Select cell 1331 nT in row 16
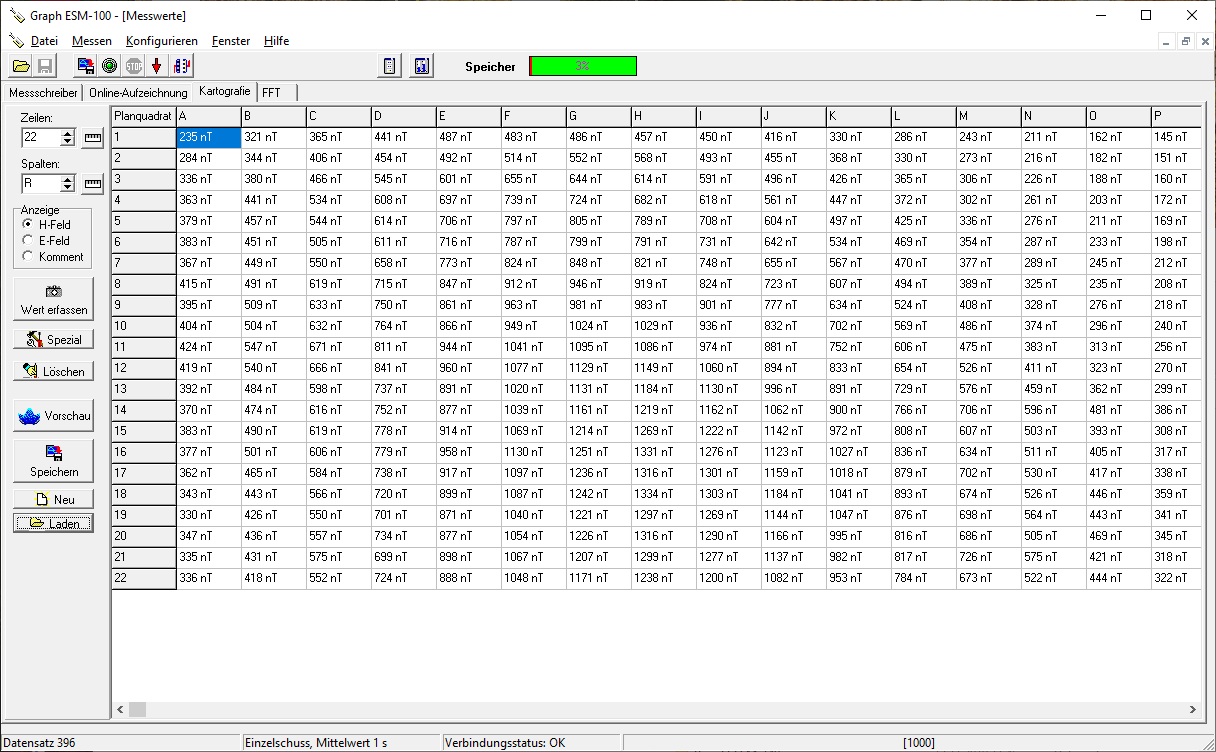This screenshot has width=1216, height=752. pyautogui.click(x=664, y=452)
